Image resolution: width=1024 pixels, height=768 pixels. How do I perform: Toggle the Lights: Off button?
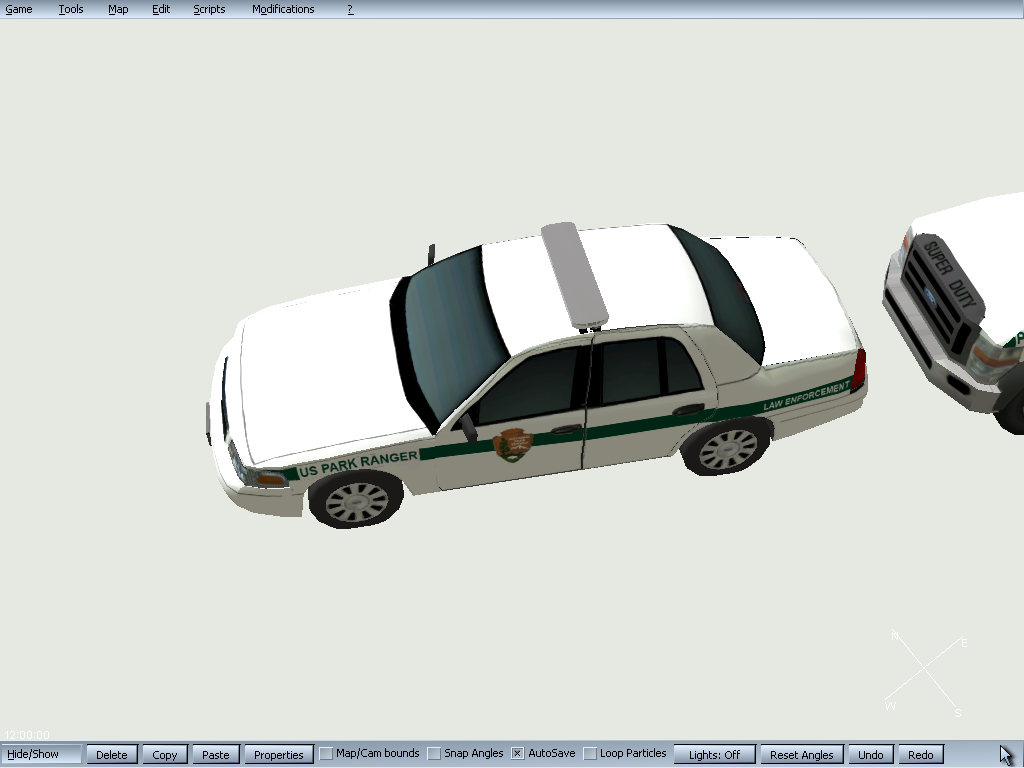tap(714, 754)
